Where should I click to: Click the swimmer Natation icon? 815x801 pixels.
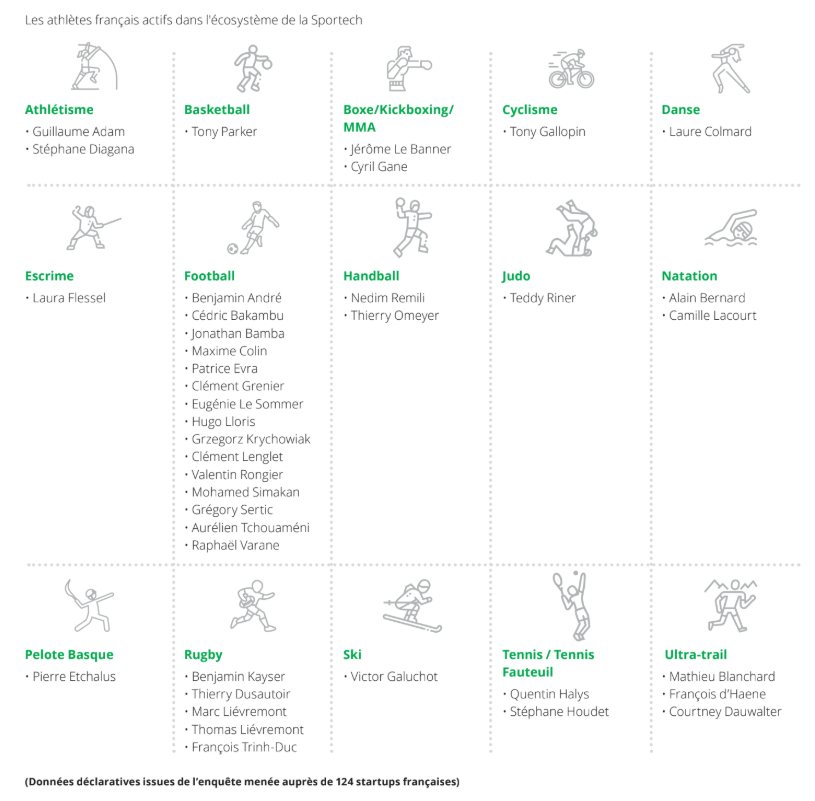click(731, 229)
